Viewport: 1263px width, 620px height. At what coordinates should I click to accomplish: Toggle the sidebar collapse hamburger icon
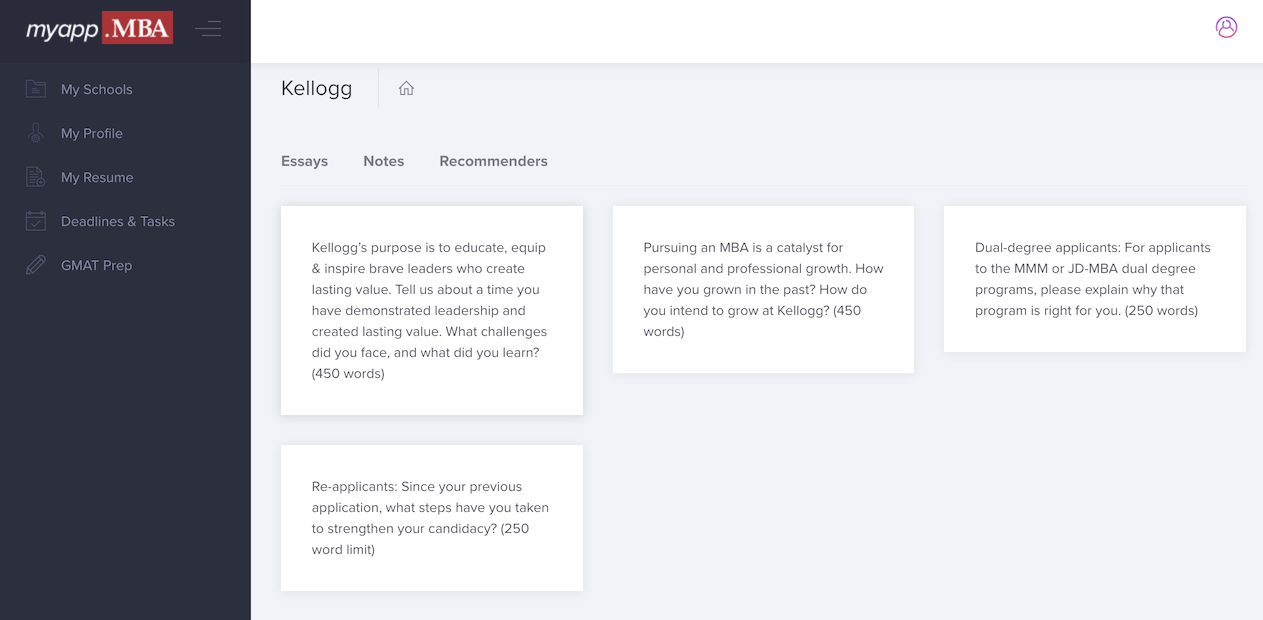pos(208,29)
